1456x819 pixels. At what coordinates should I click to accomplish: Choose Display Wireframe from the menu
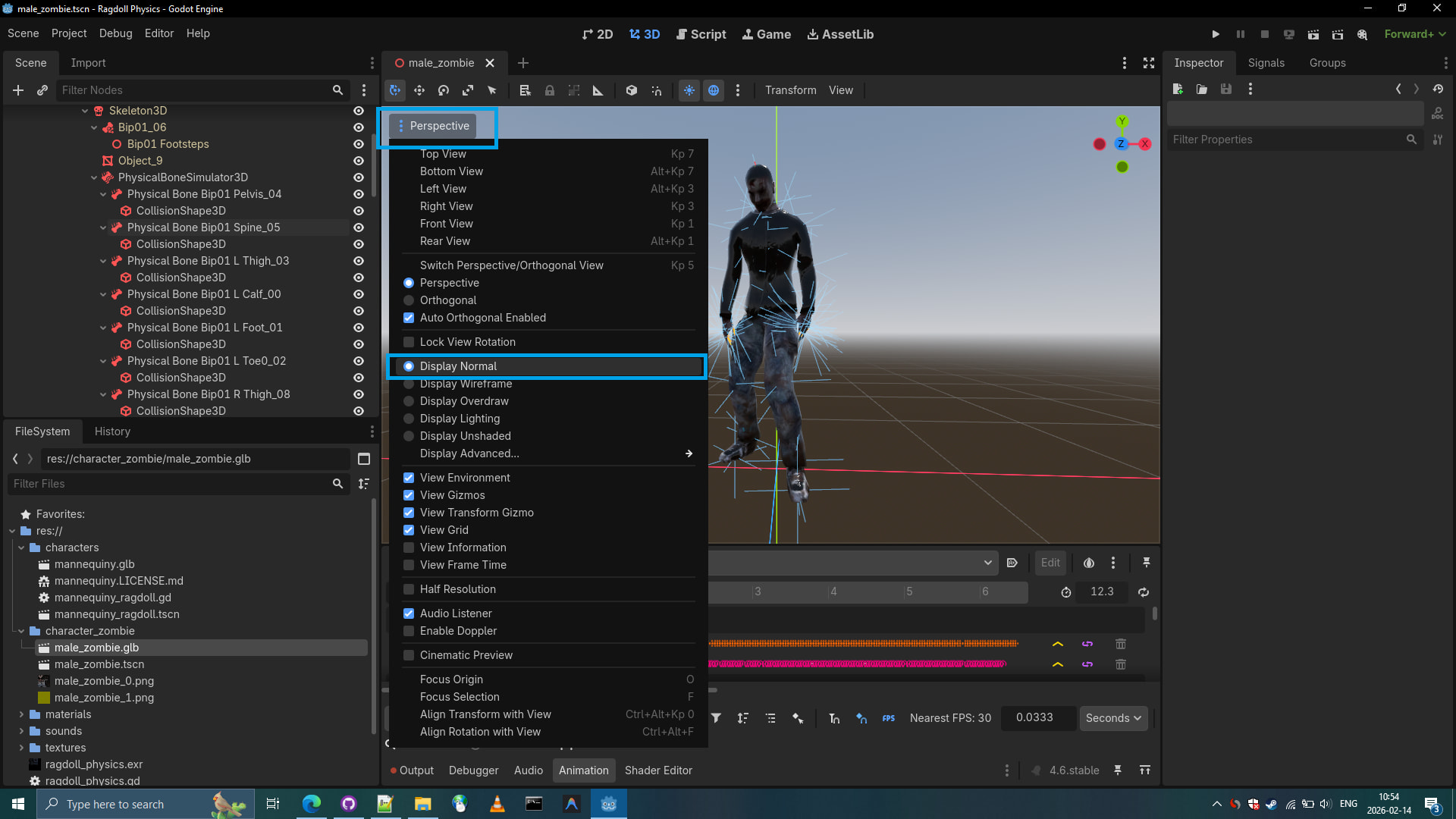[466, 384]
